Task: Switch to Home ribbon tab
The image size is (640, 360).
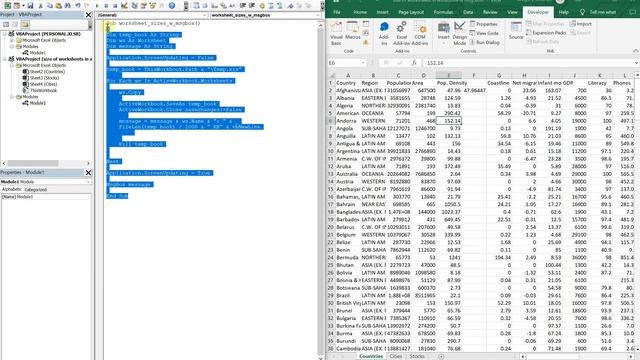Action: [x=360, y=12]
